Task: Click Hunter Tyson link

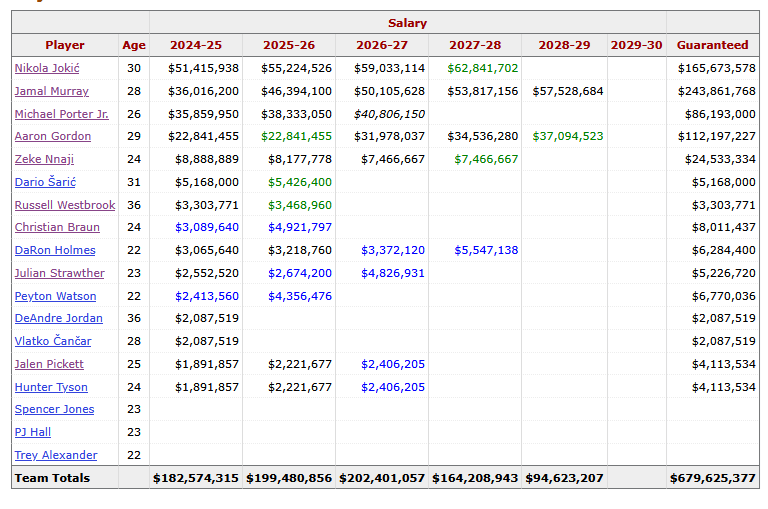Action: click(51, 388)
